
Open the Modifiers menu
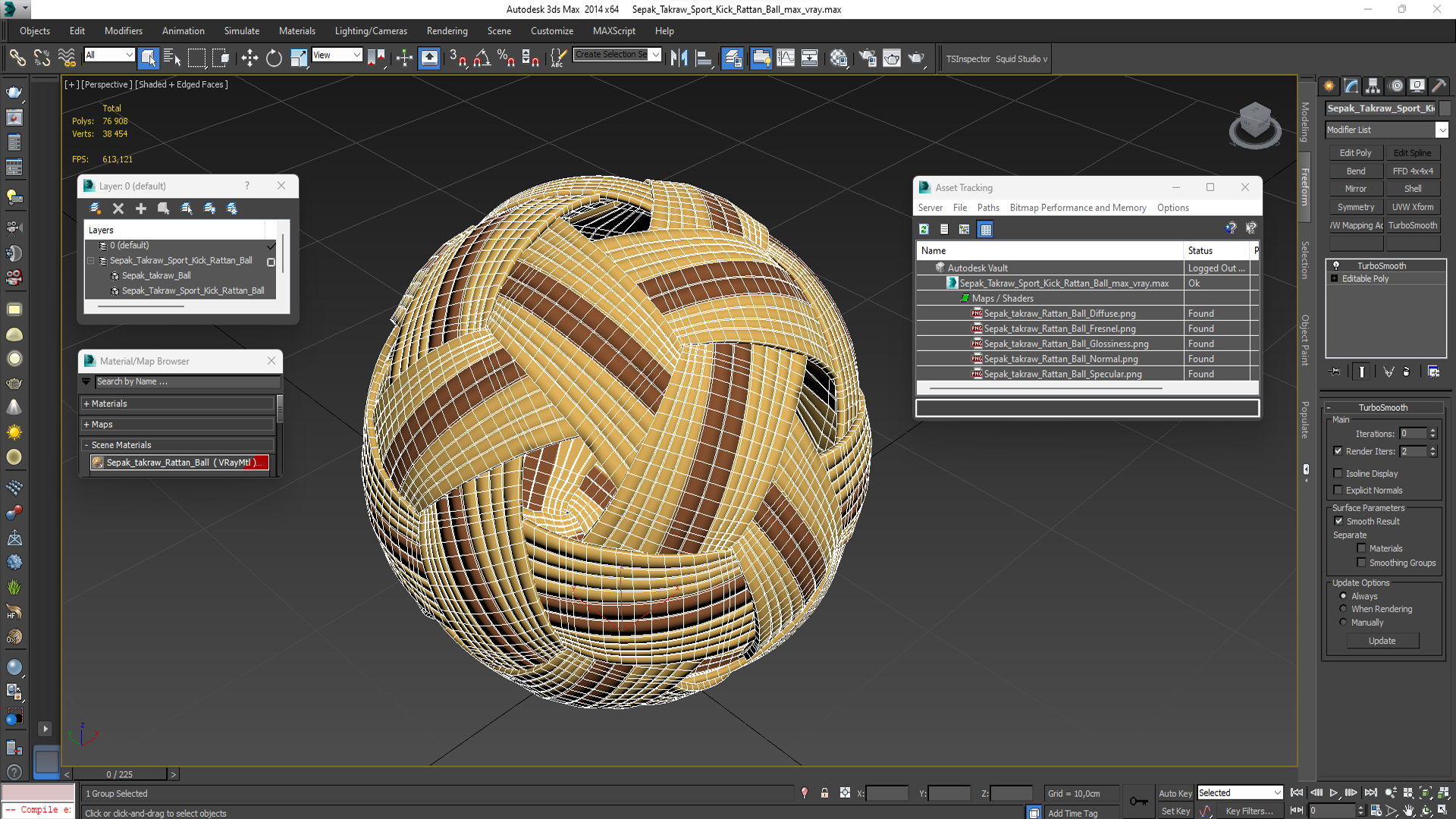tap(123, 31)
